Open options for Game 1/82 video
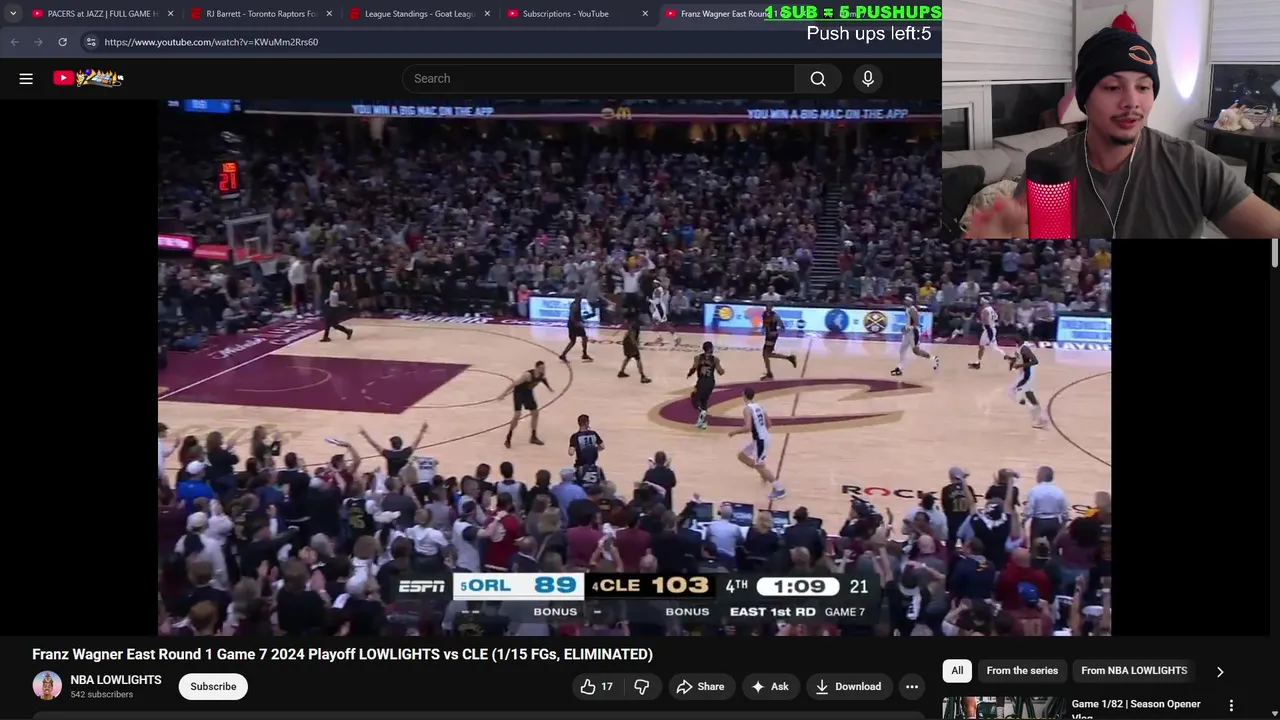1280x720 pixels. pos(1231,706)
